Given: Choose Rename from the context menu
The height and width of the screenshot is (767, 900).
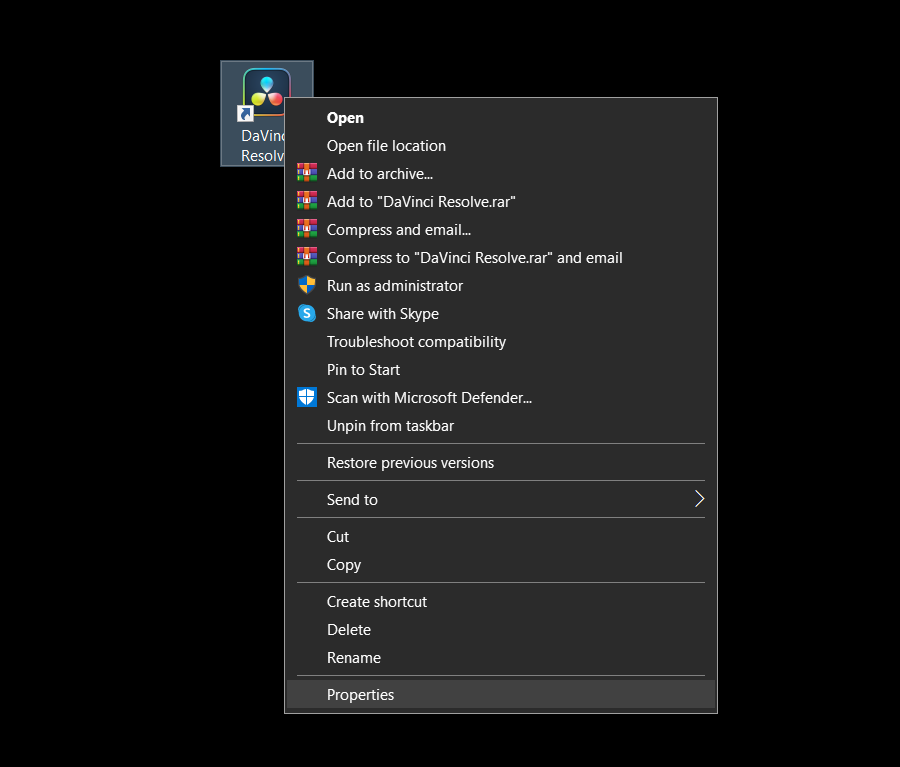Looking at the screenshot, I should (353, 658).
